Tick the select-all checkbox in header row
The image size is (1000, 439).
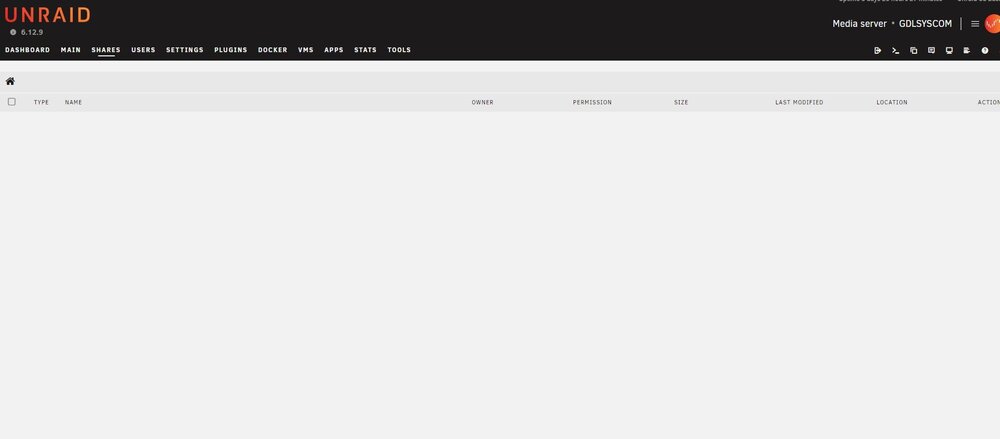click(x=11, y=101)
